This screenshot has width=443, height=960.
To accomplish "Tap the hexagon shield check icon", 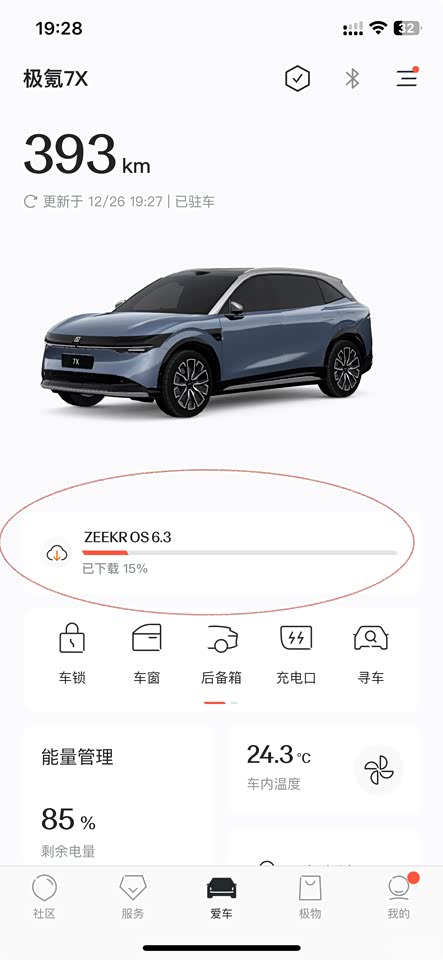I will coord(297,78).
